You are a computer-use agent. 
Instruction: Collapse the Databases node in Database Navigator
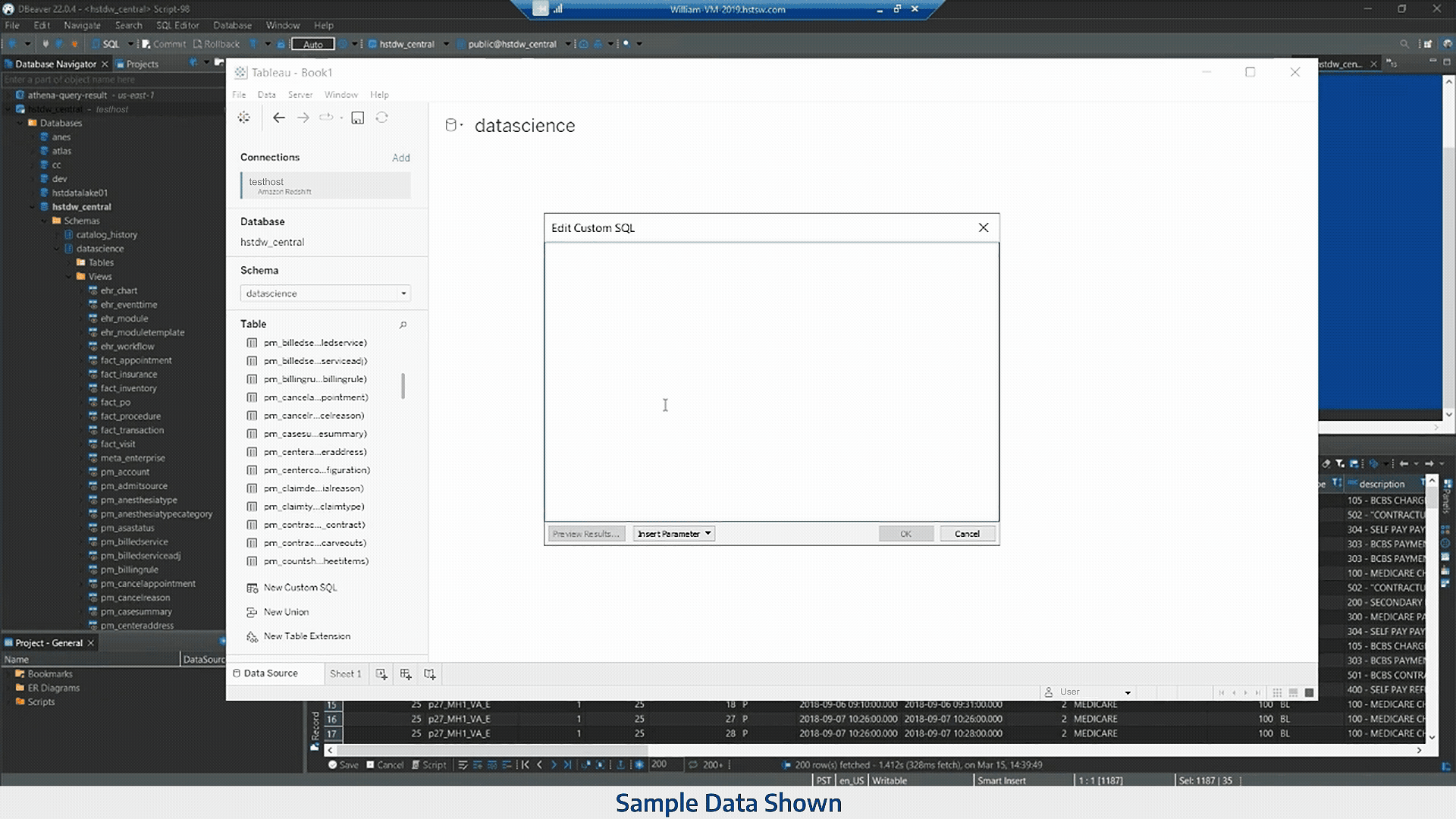tap(21, 123)
